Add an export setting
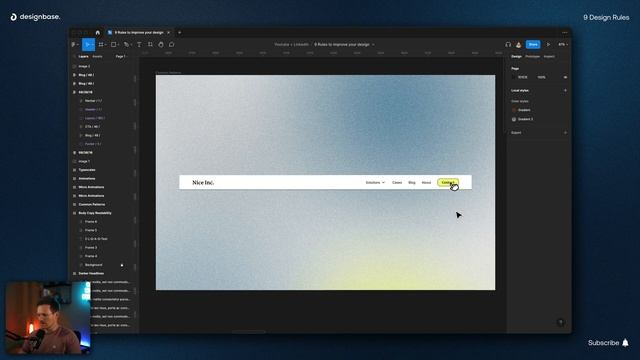Image resolution: width=640 pixels, height=360 pixels. 565,133
